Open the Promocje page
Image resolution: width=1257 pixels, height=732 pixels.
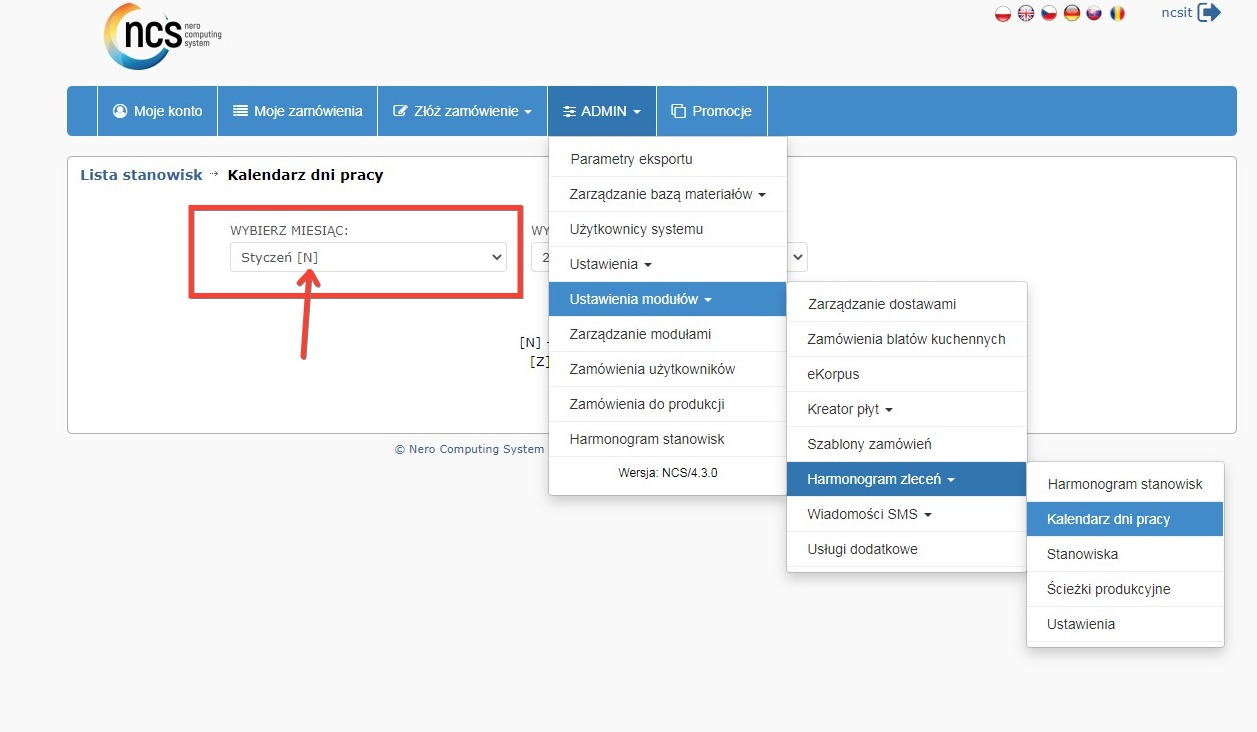pos(711,111)
